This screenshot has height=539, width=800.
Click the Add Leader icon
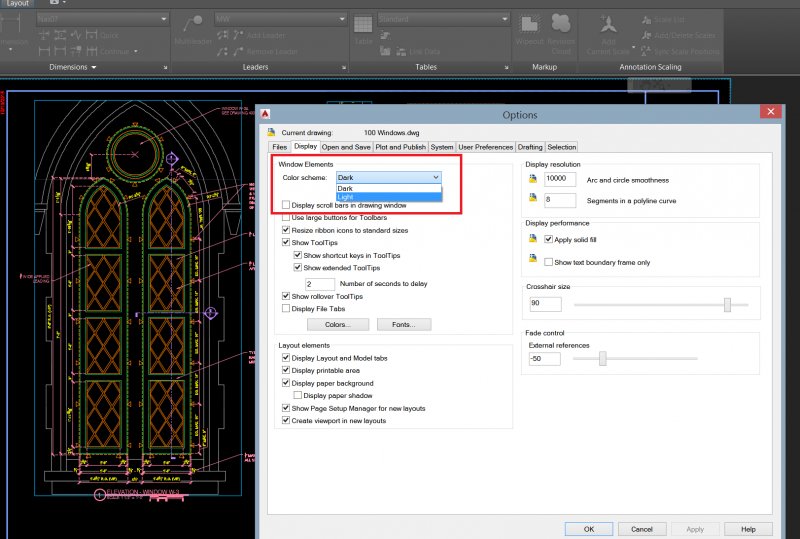[x=236, y=33]
